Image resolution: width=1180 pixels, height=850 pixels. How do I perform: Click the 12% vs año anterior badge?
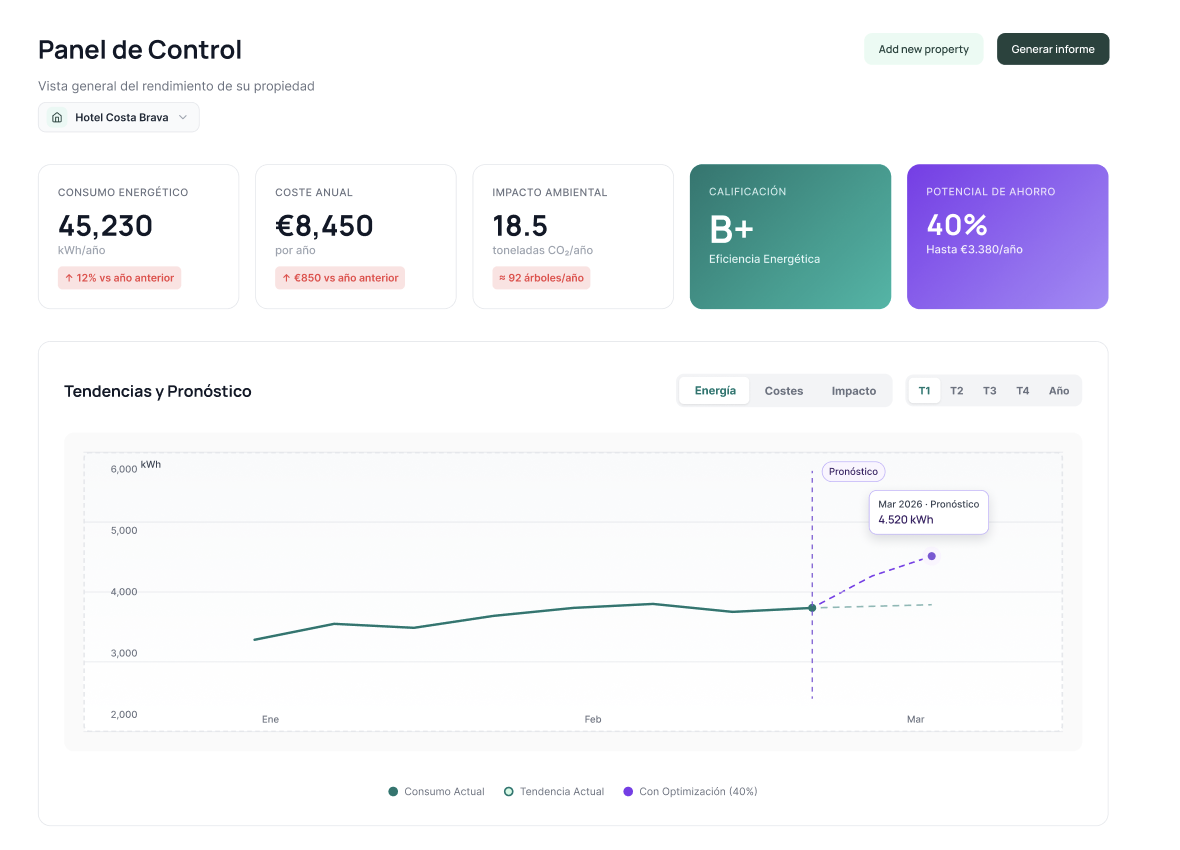119,278
